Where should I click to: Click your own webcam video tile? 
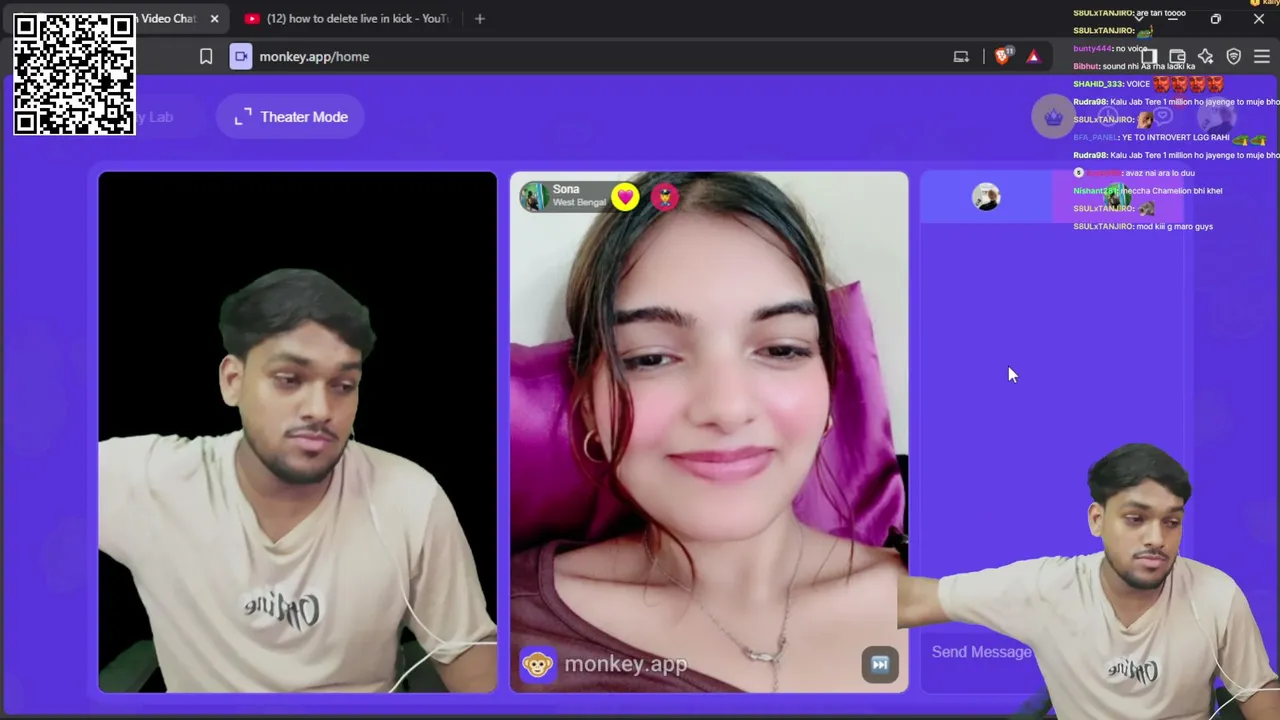click(x=297, y=432)
